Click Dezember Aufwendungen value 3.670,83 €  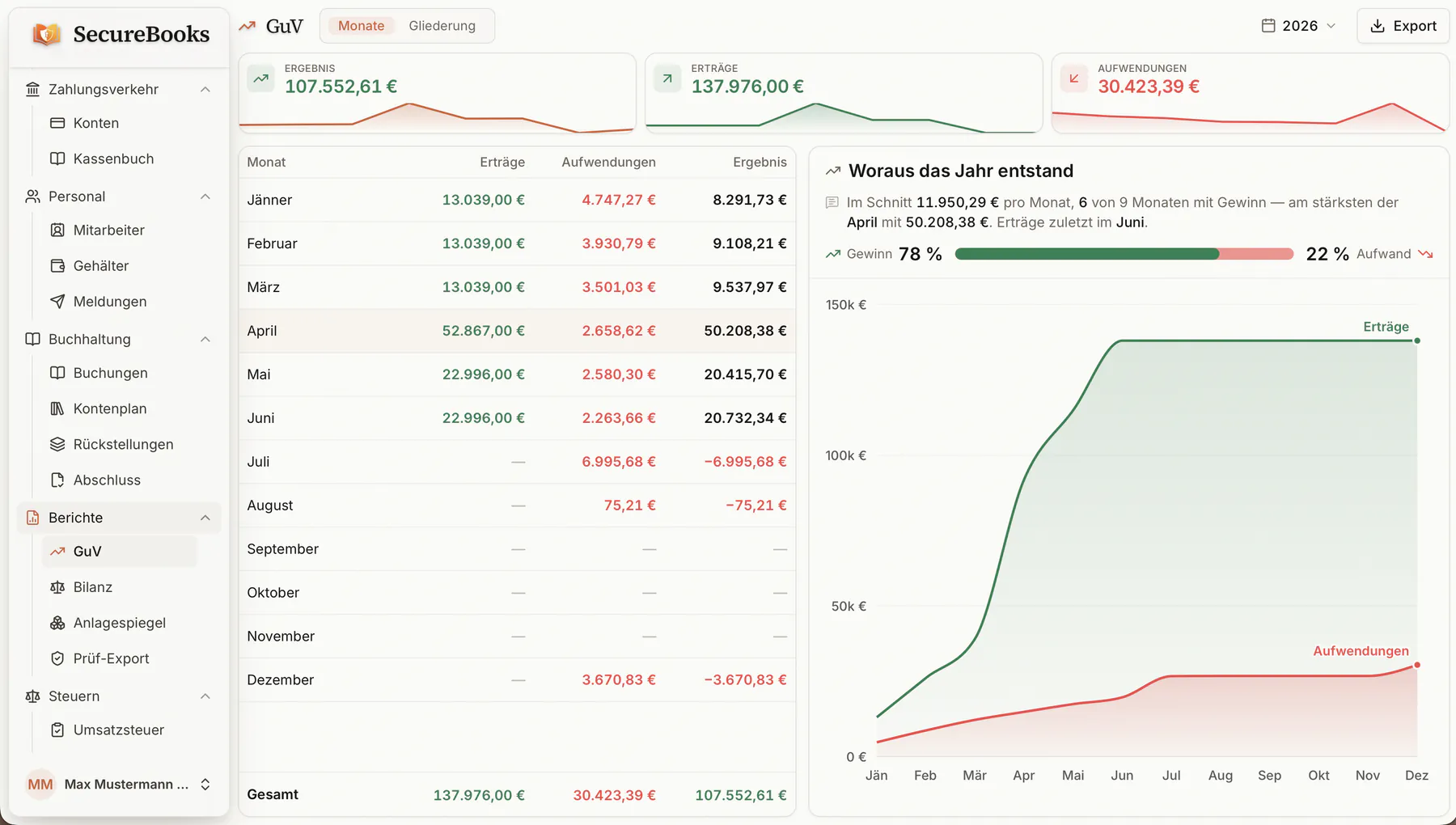tap(619, 680)
